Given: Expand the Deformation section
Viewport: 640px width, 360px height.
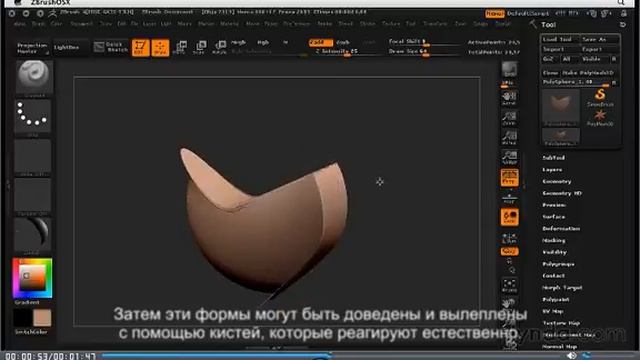Looking at the screenshot, I should click(x=561, y=229).
